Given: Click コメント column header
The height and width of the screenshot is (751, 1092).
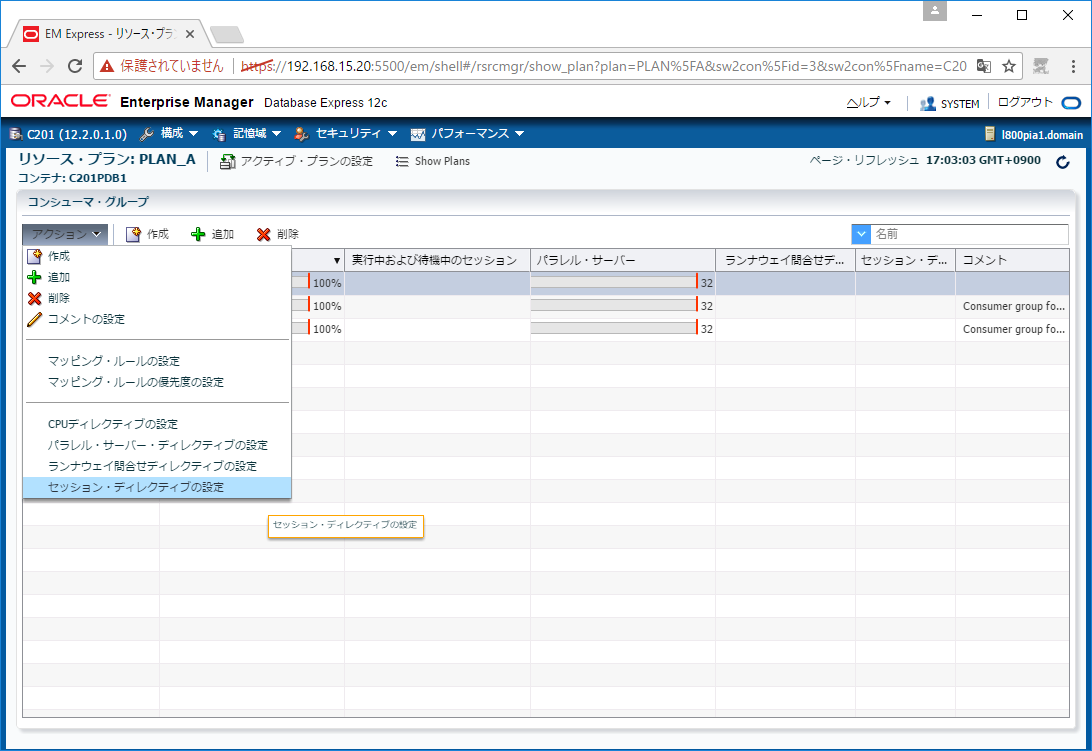Looking at the screenshot, I should pyautogui.click(x=1012, y=260).
